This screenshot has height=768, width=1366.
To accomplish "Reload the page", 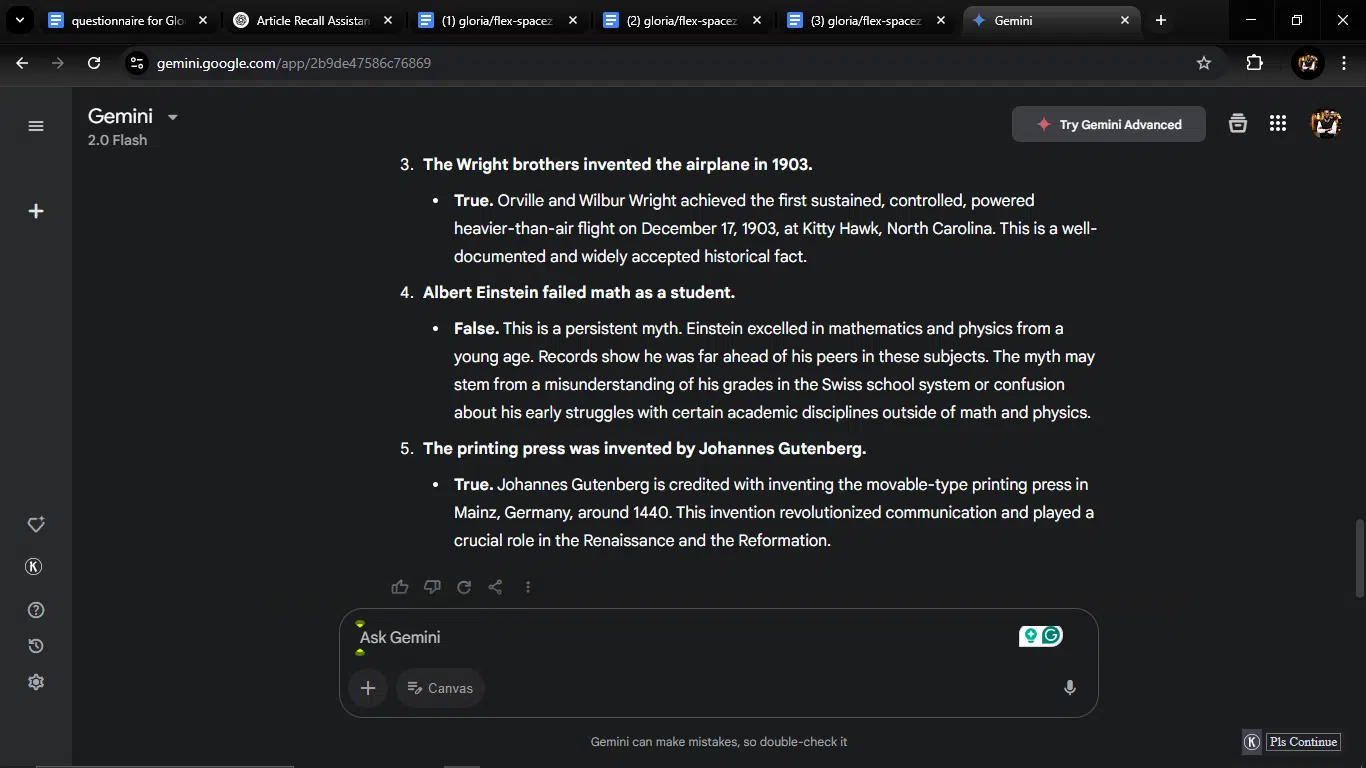I will click(x=94, y=63).
